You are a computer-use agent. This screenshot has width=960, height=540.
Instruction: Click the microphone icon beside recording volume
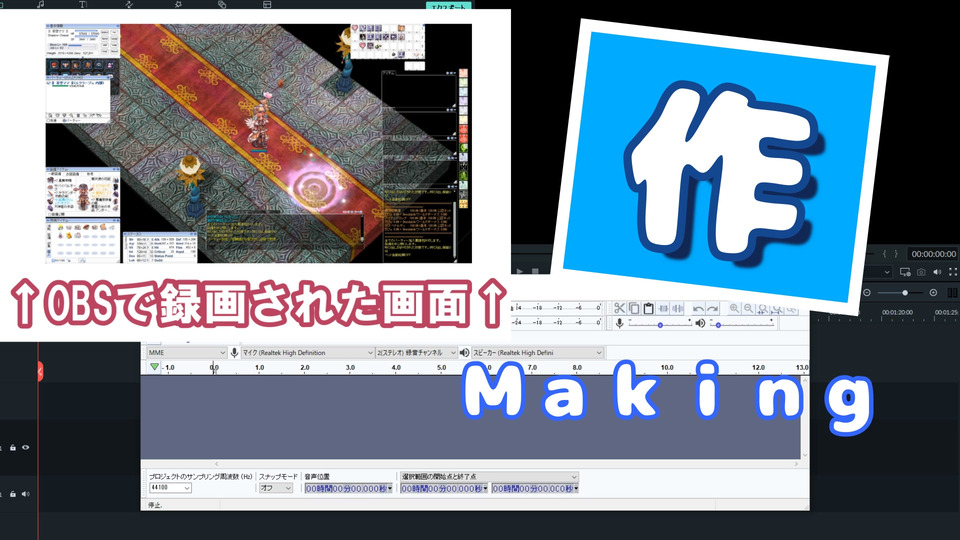pyautogui.click(x=620, y=323)
